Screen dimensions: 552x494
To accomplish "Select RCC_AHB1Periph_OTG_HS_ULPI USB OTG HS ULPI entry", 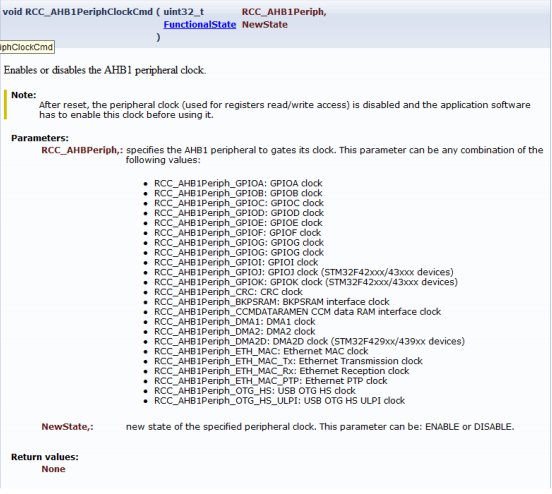I will [280, 400].
